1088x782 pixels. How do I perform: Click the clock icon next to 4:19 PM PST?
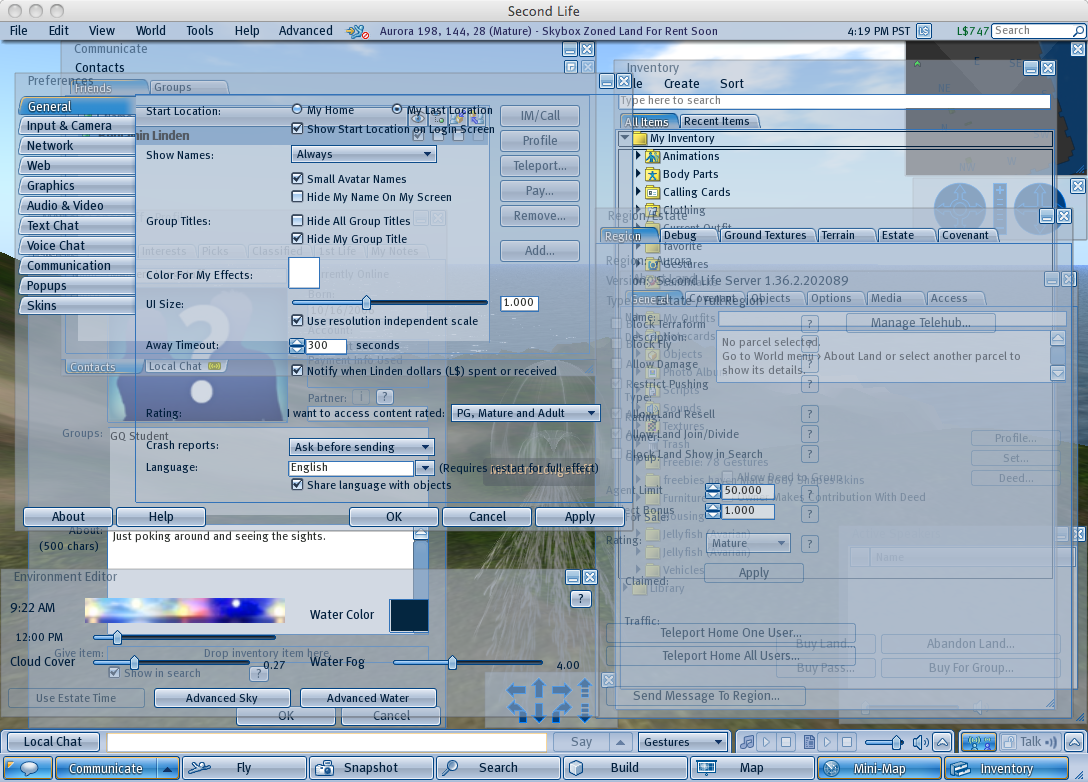(x=924, y=31)
